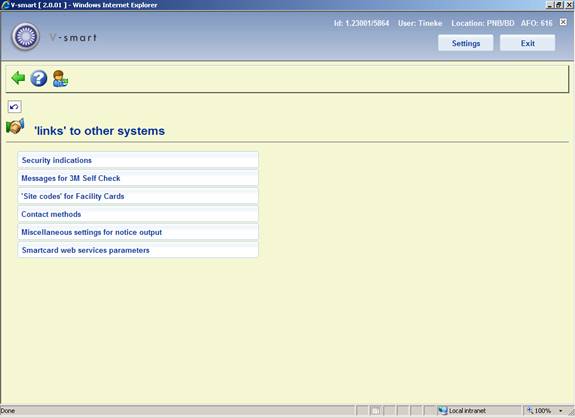Open Messages for 3M Self Check

click(138, 178)
